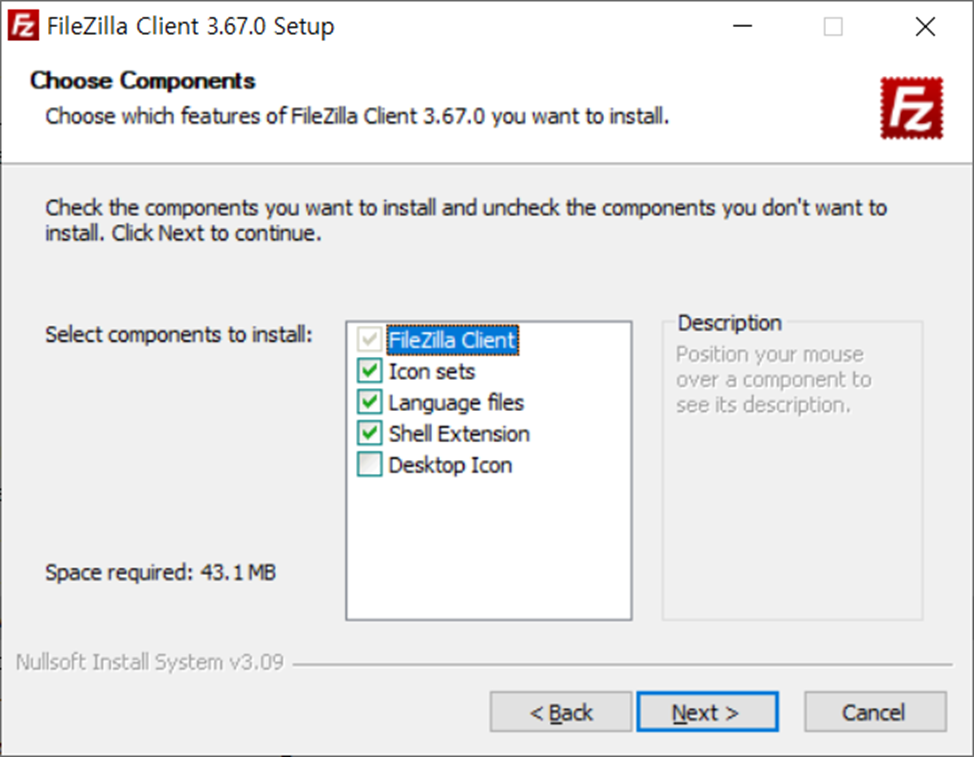
Task: Click the Choose Components heading
Action: (142, 81)
